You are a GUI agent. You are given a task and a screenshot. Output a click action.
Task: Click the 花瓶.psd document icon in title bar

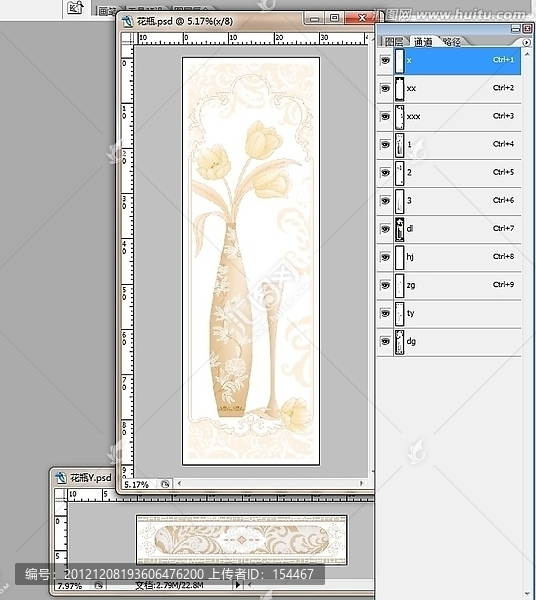pyautogui.click(x=127, y=21)
